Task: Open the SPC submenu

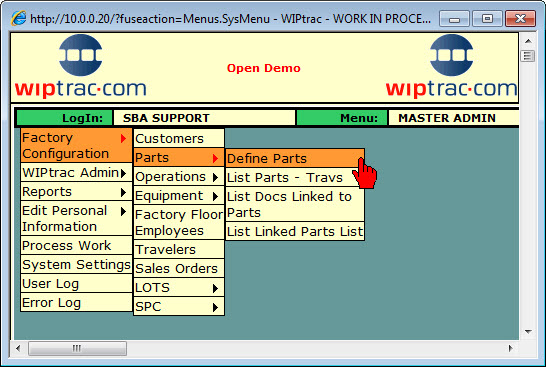Action: (x=179, y=306)
